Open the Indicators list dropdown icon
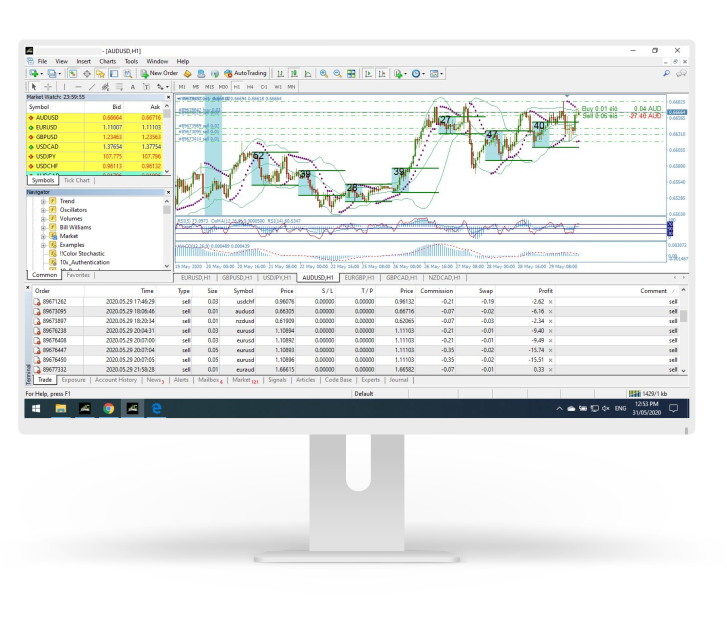 (400, 73)
